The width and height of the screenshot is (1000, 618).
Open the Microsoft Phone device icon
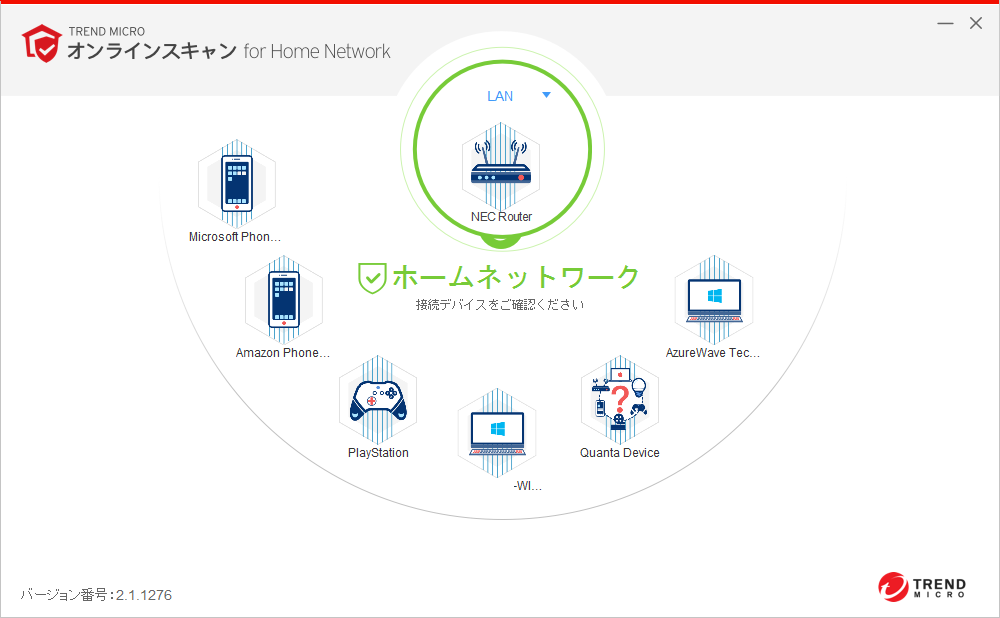[x=237, y=184]
